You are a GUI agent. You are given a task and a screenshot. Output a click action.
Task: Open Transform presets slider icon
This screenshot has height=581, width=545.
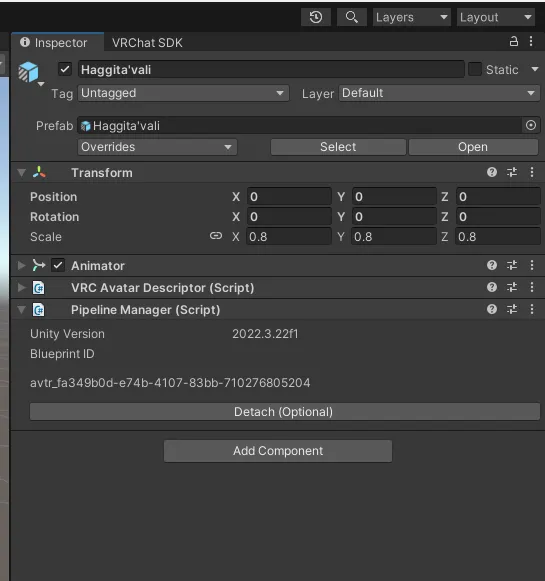[512, 172]
